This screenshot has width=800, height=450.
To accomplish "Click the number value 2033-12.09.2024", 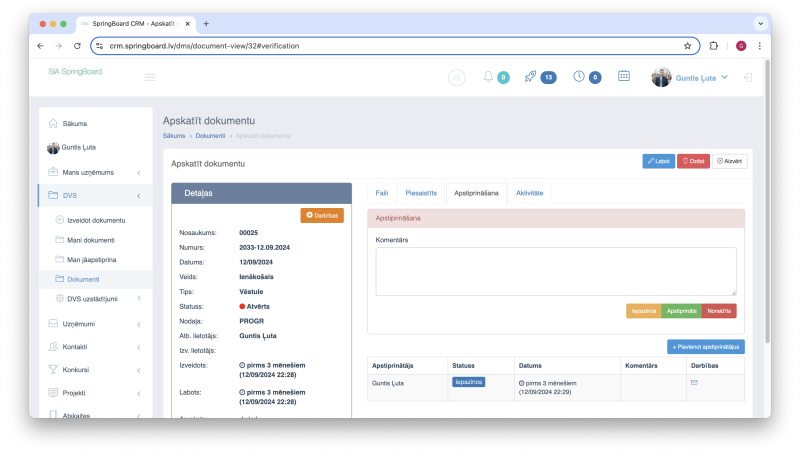I will point(264,247).
